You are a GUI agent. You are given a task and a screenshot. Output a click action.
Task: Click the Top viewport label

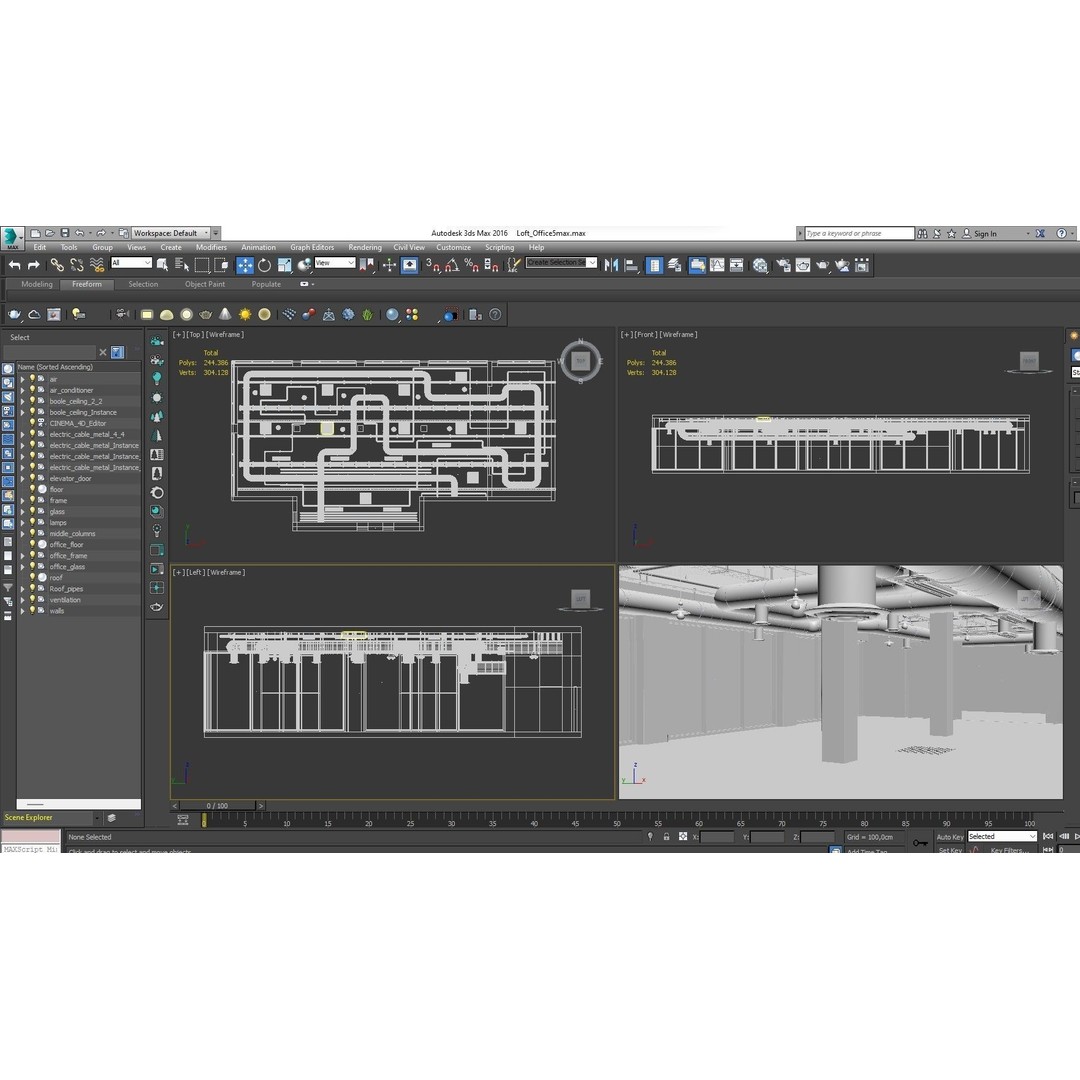[195, 335]
